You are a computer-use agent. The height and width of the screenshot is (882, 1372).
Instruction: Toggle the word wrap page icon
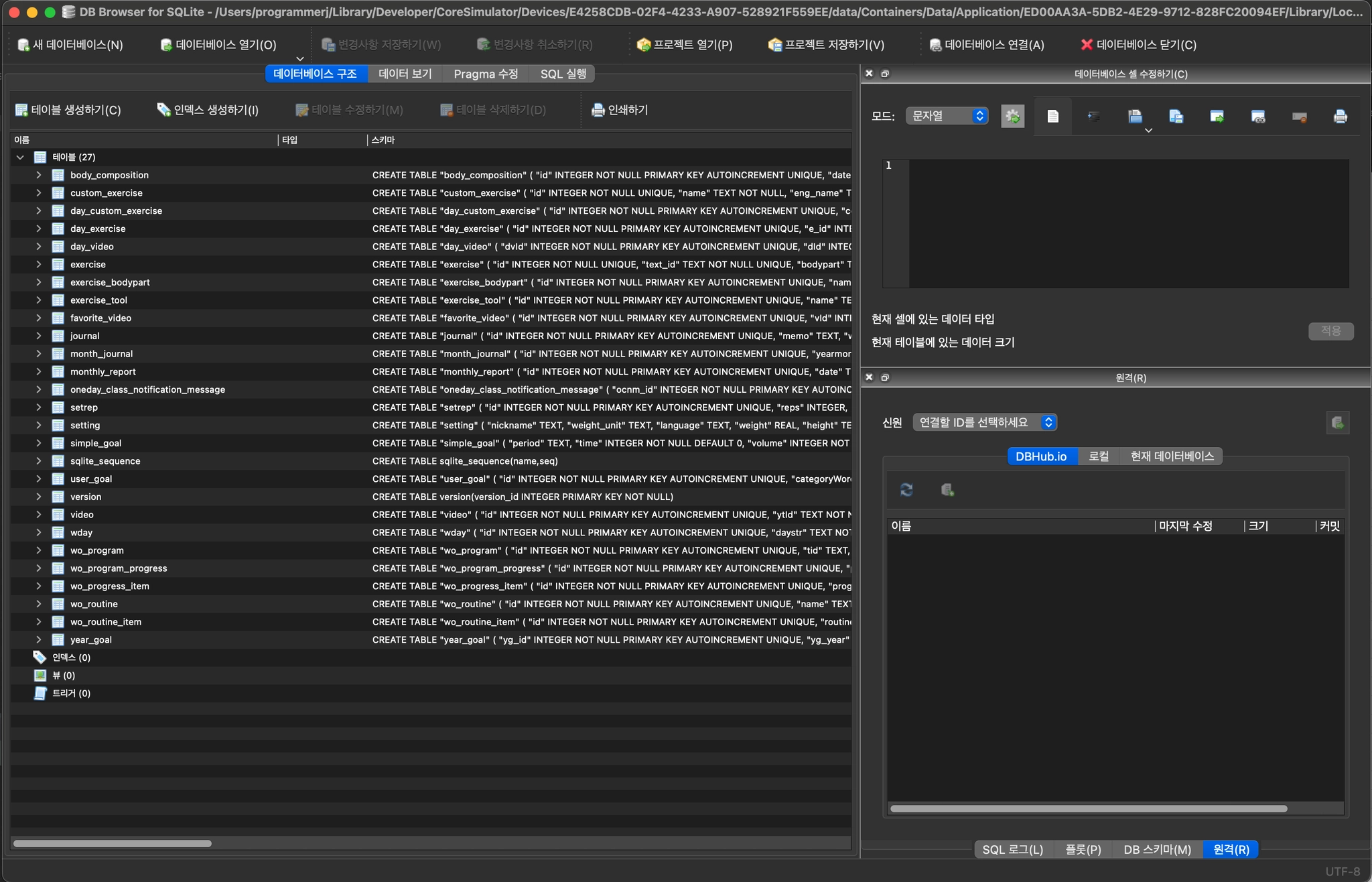pos(1052,117)
